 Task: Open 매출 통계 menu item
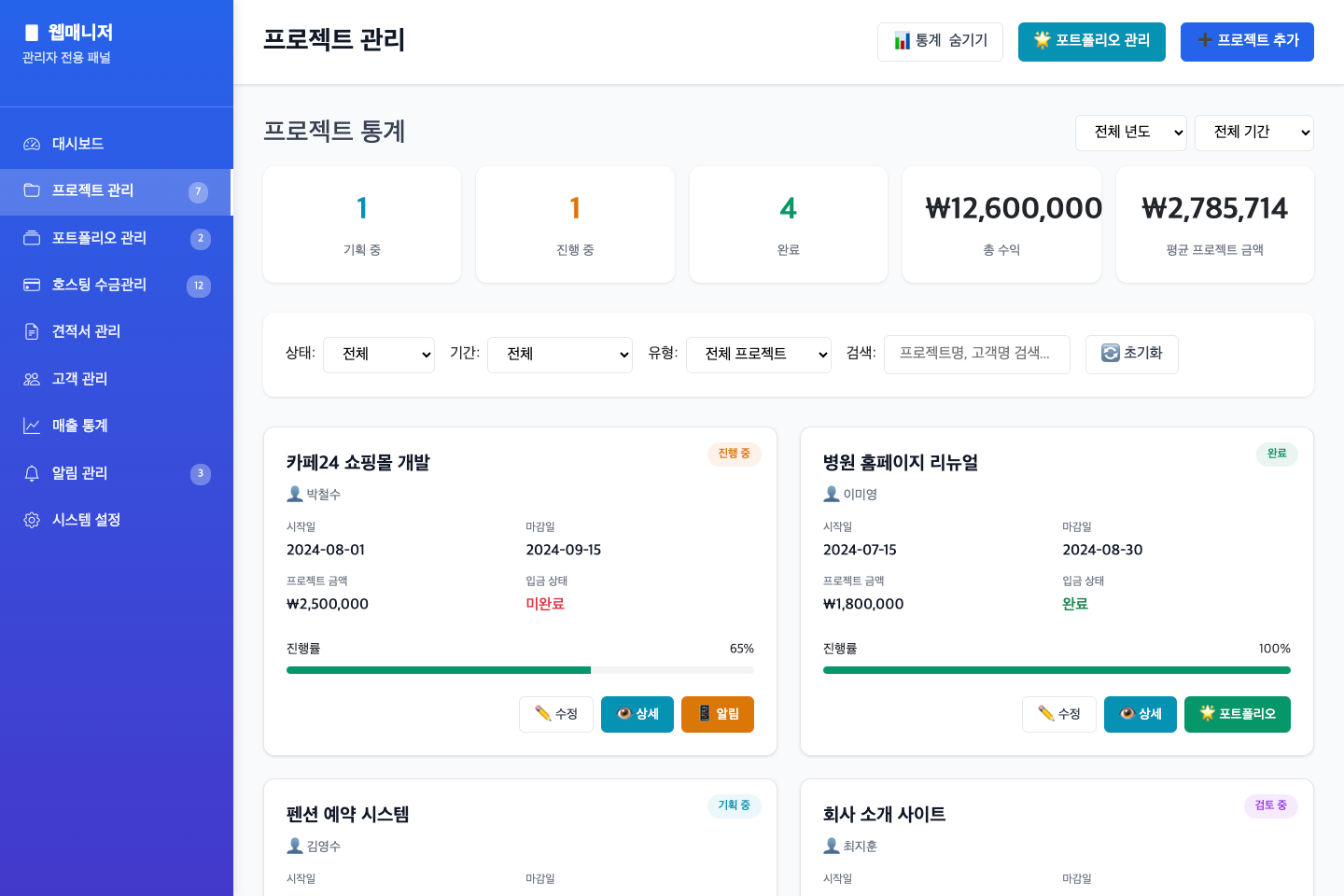click(117, 426)
